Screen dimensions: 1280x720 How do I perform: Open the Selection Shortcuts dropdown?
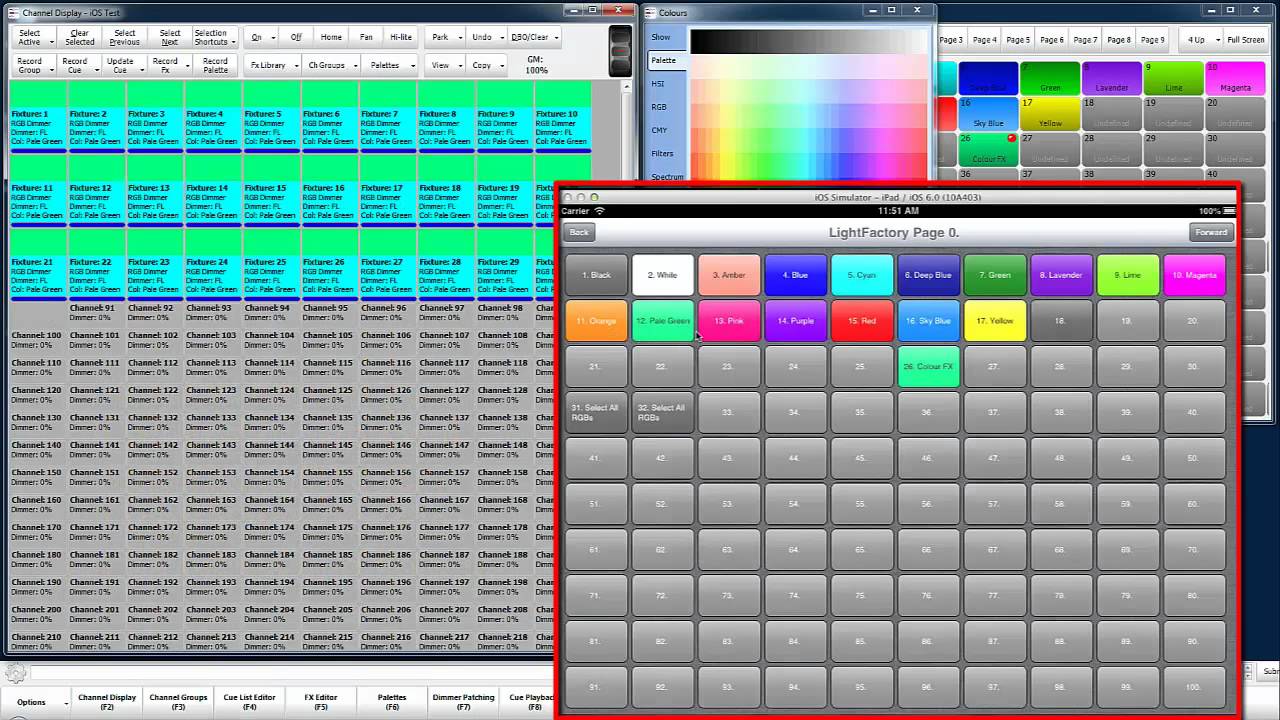point(213,37)
